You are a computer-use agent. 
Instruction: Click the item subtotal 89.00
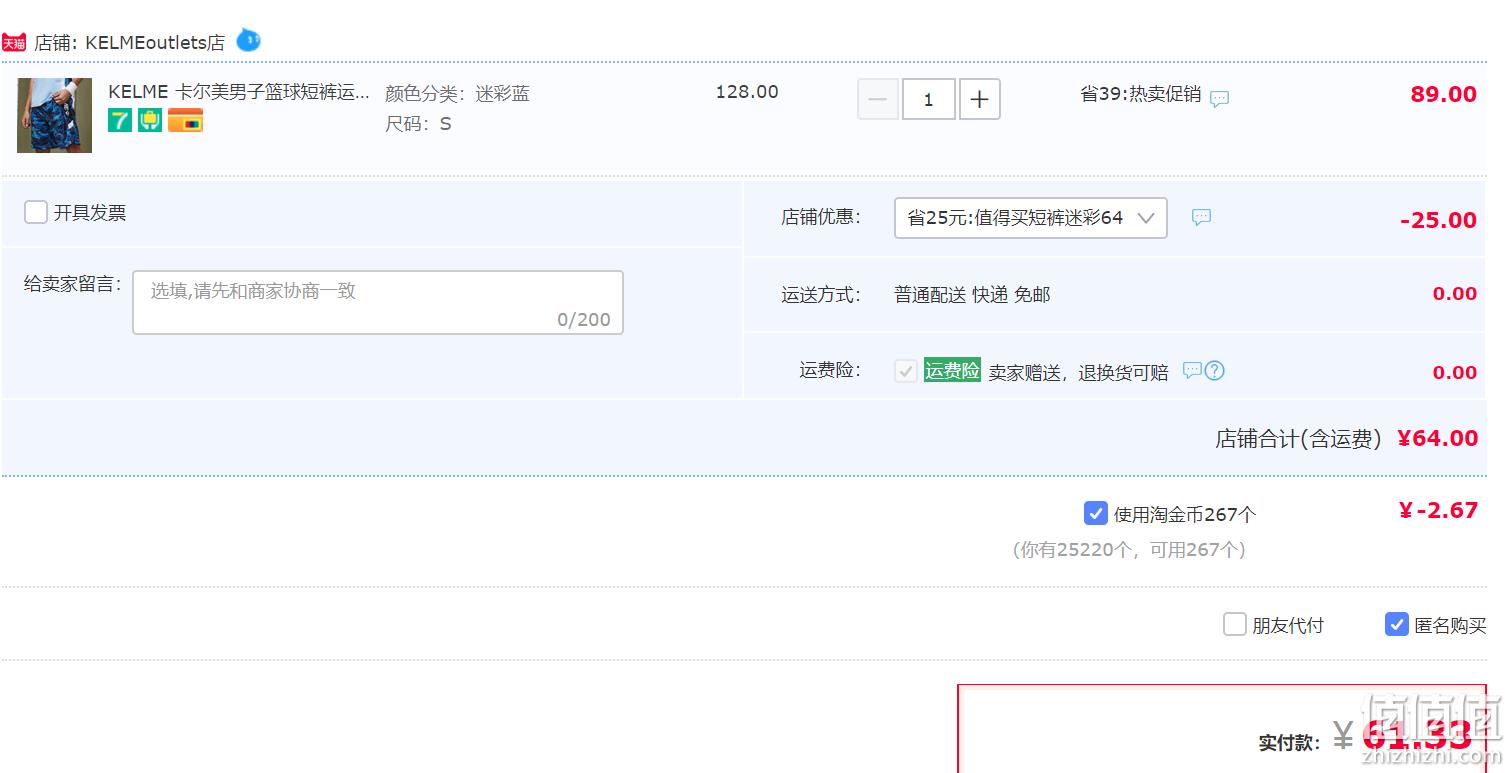point(1443,94)
